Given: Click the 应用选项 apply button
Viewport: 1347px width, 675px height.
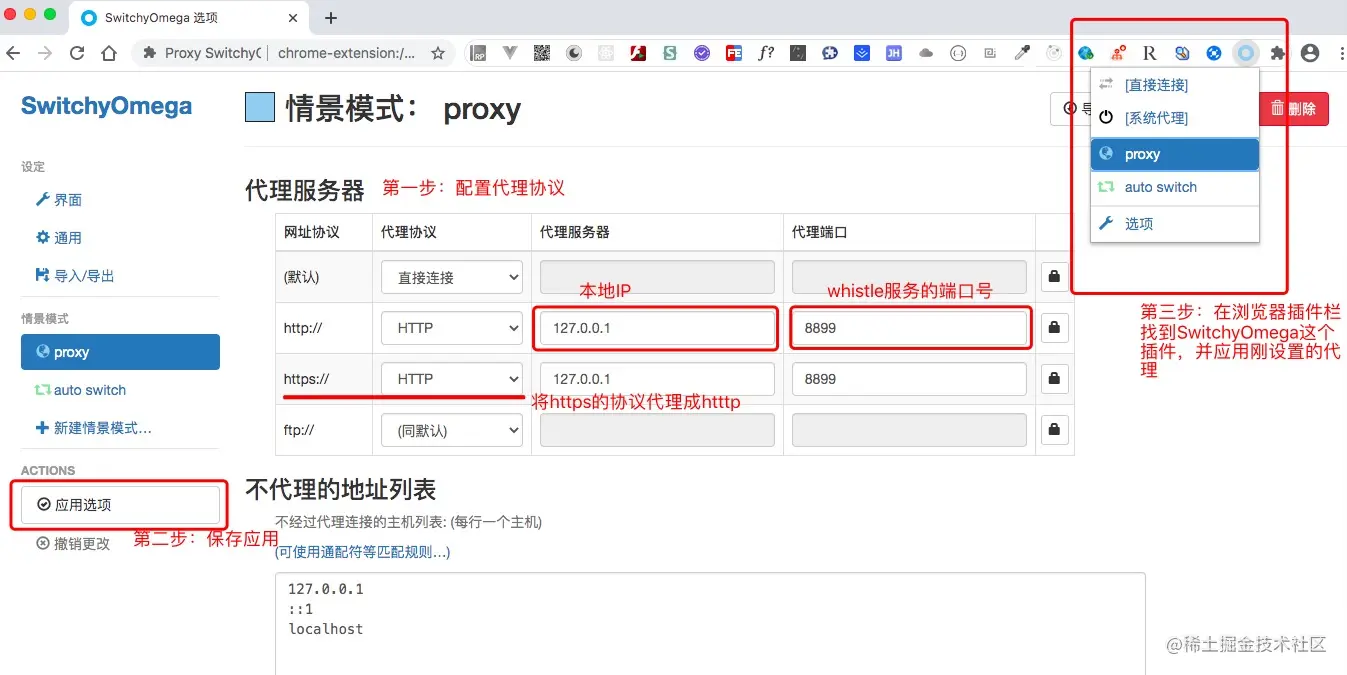Looking at the screenshot, I should (x=120, y=505).
